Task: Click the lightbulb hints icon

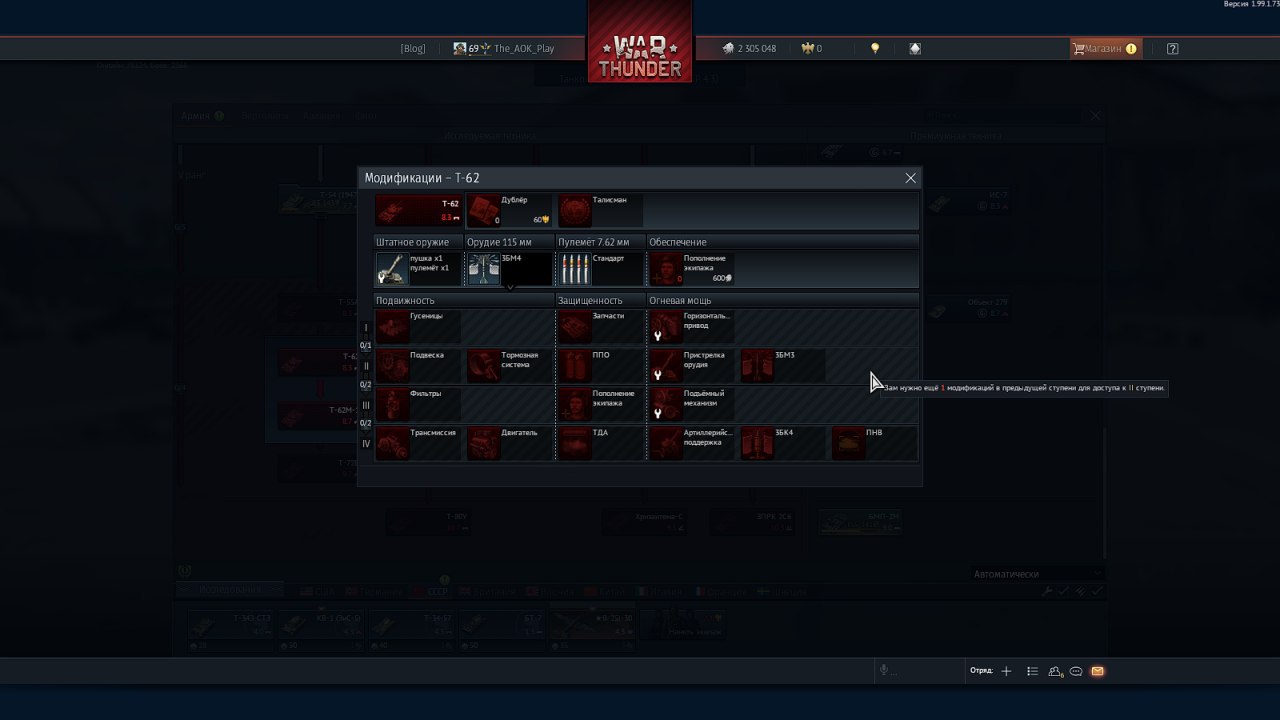Action: tap(875, 48)
